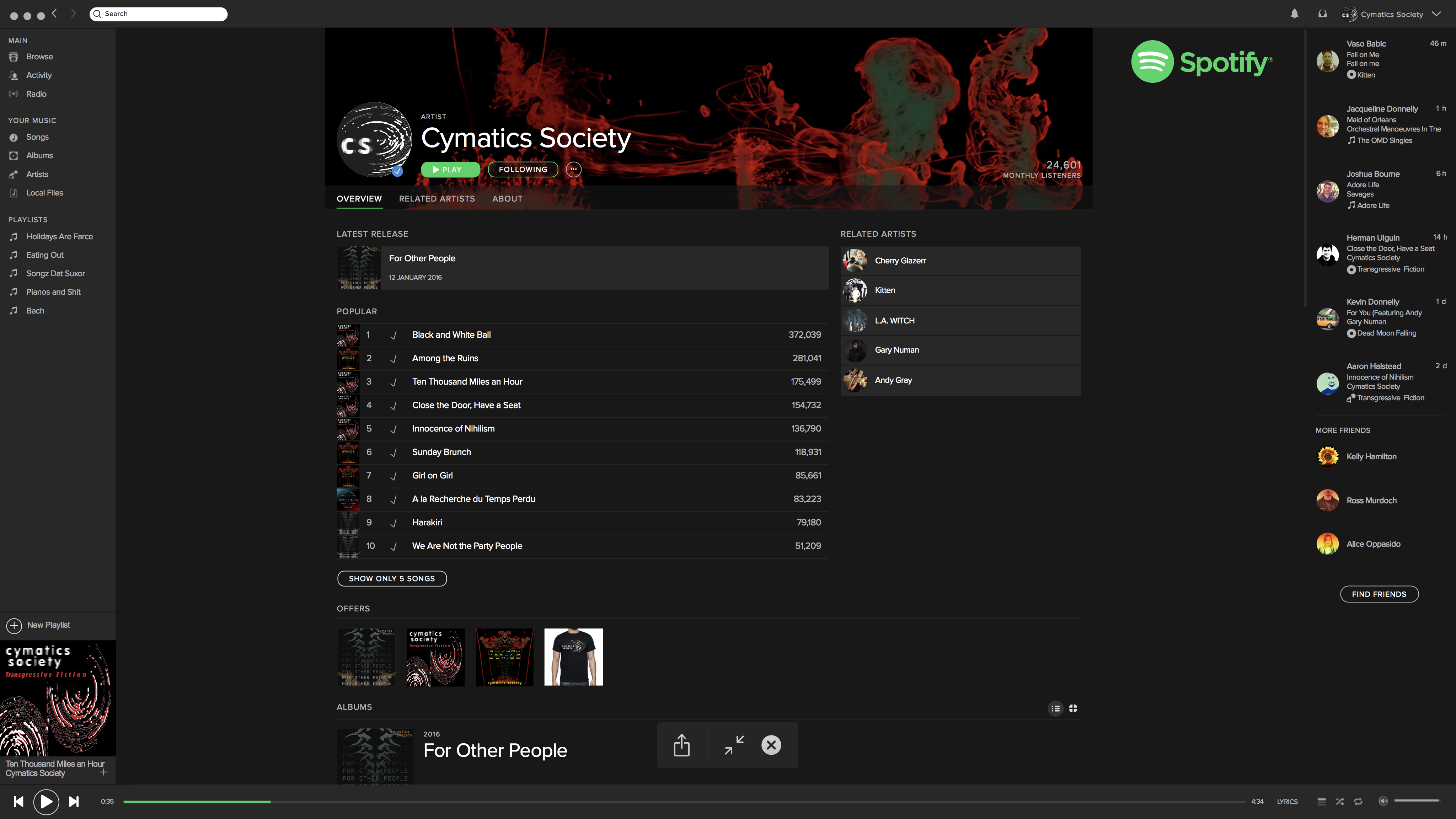Toggle saved checkmark for Close the Door, Have a Seat

(x=394, y=405)
